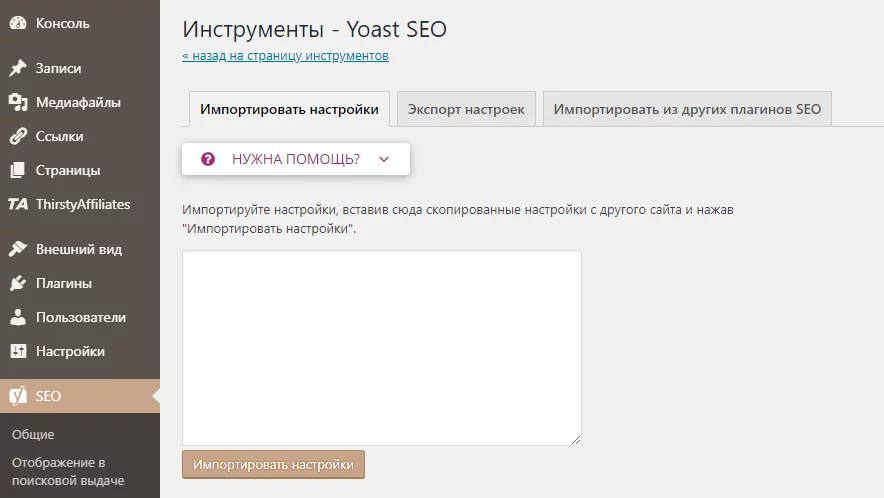Expand the НУЖНА ПОМОЩЬ chevron arrow
This screenshot has width=884, height=498.
point(384,160)
